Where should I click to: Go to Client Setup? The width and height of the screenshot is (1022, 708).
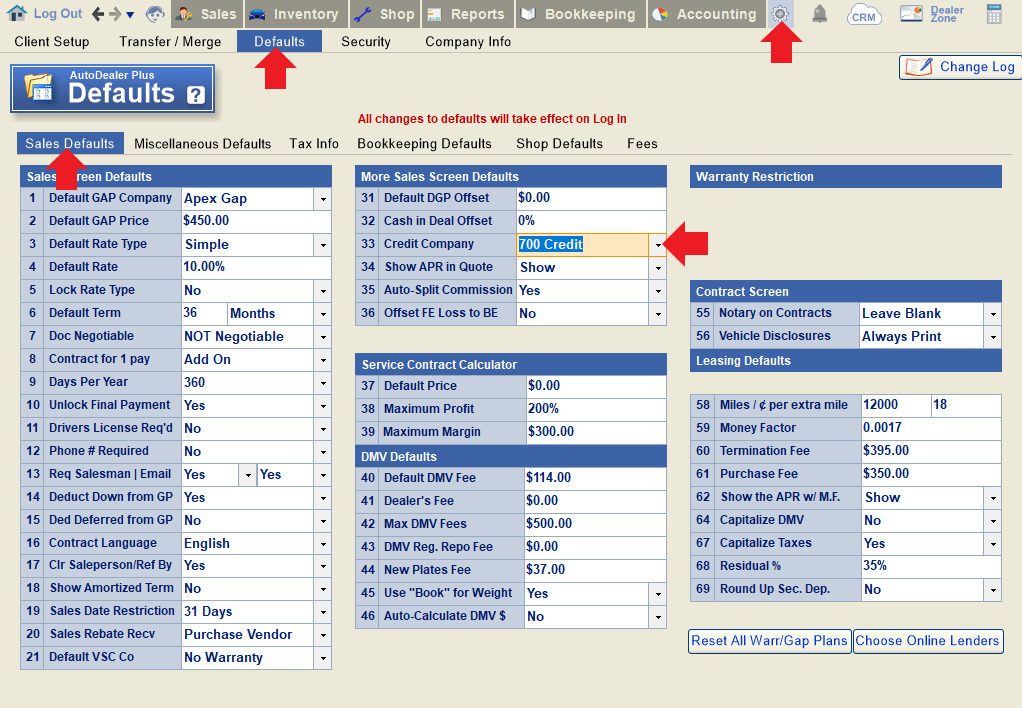point(51,42)
